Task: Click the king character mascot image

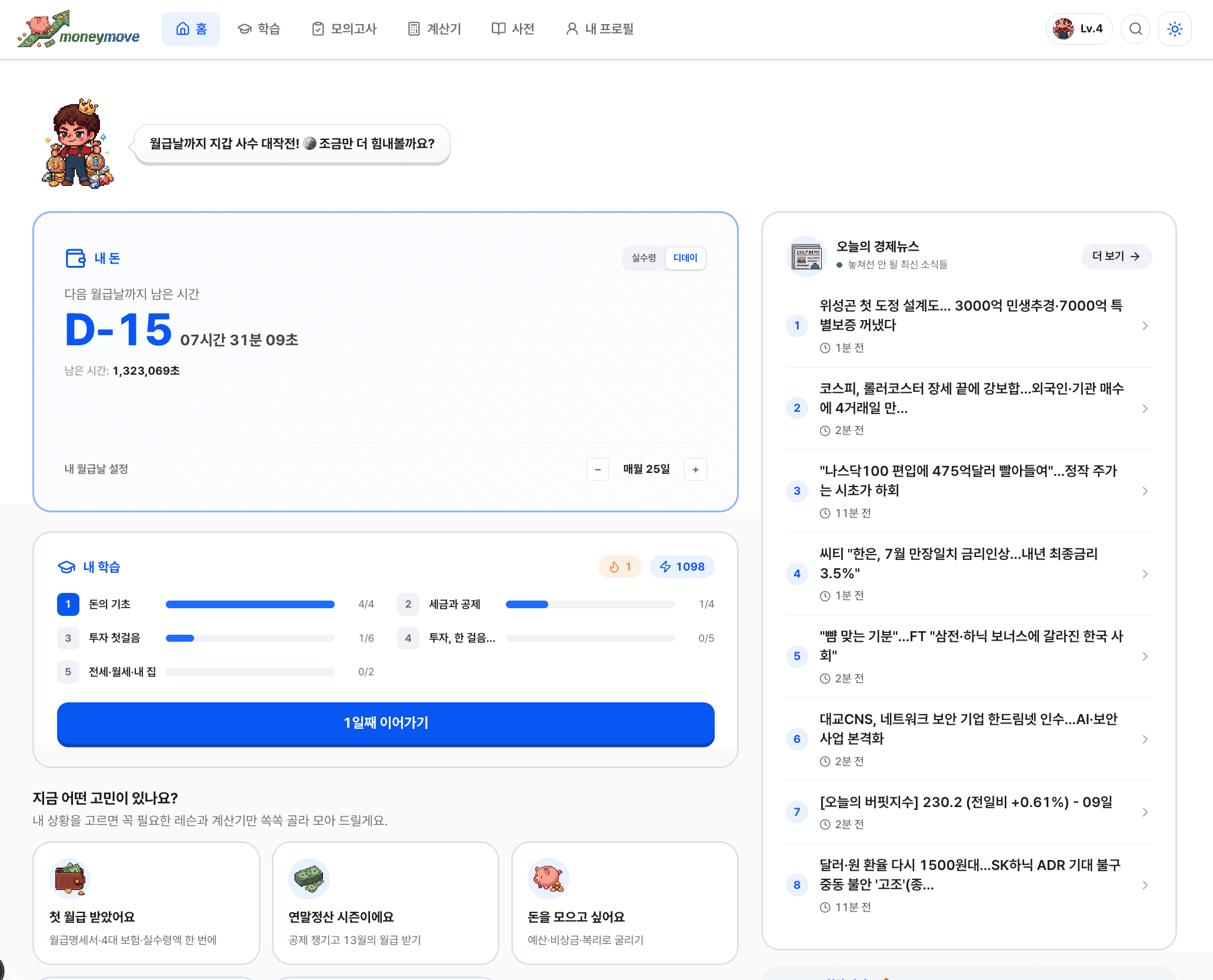Action: click(x=78, y=144)
